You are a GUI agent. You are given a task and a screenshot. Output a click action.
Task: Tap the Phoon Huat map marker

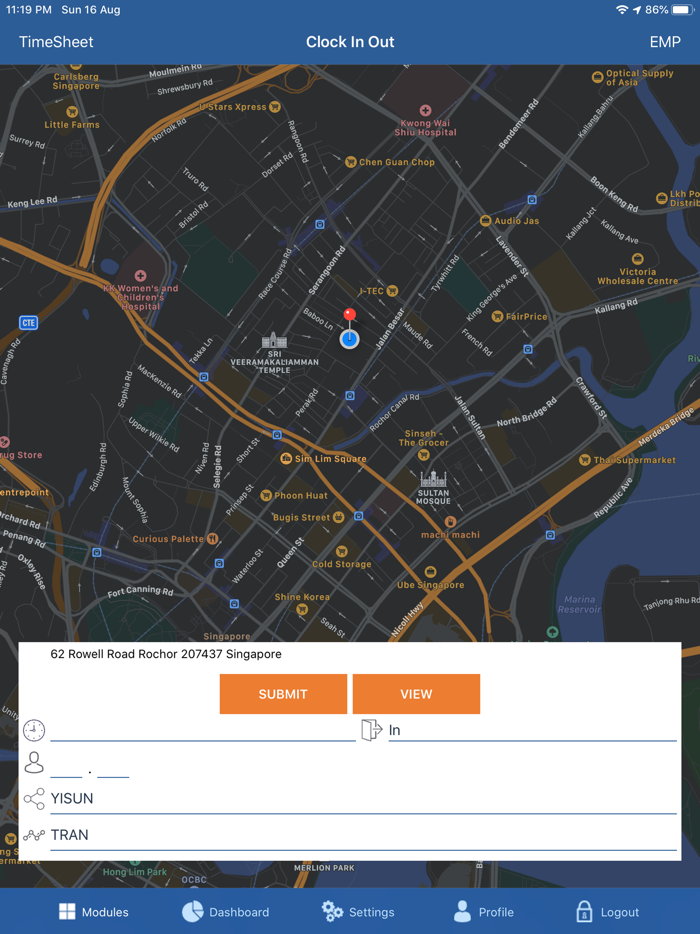[266, 495]
